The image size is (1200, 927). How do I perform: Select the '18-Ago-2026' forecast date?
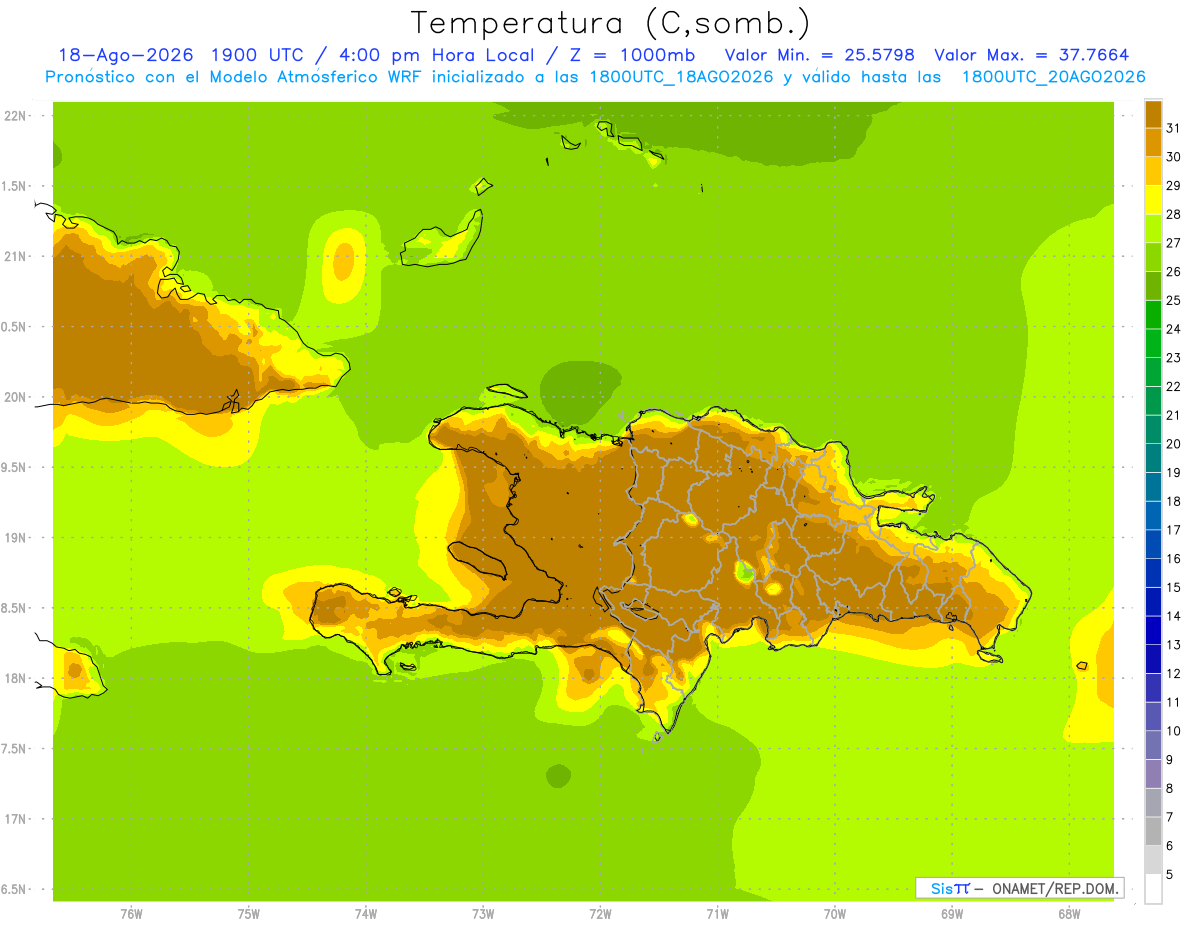(x=125, y=55)
